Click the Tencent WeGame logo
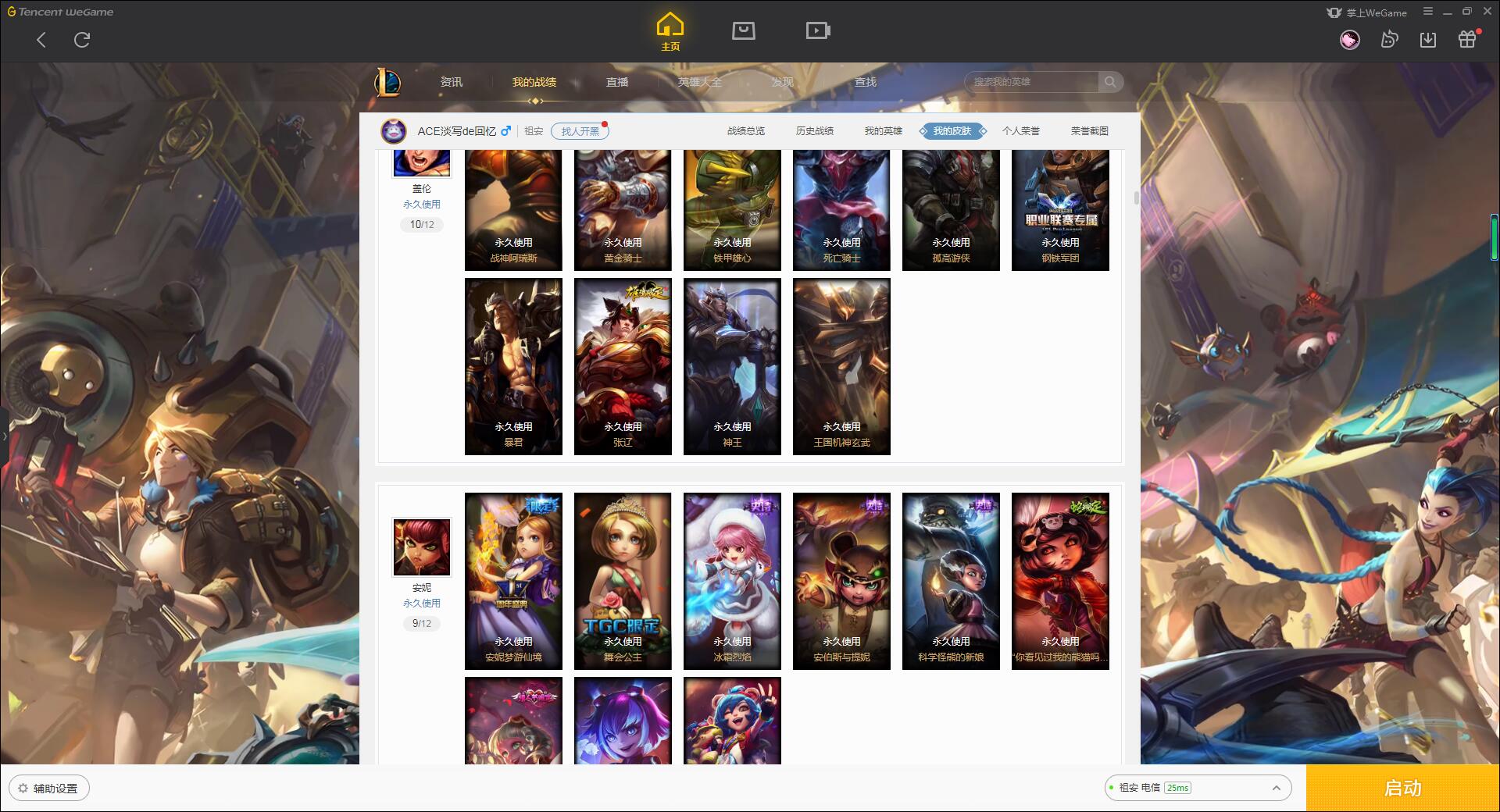Screen dimensions: 1500x812 tap(60, 12)
